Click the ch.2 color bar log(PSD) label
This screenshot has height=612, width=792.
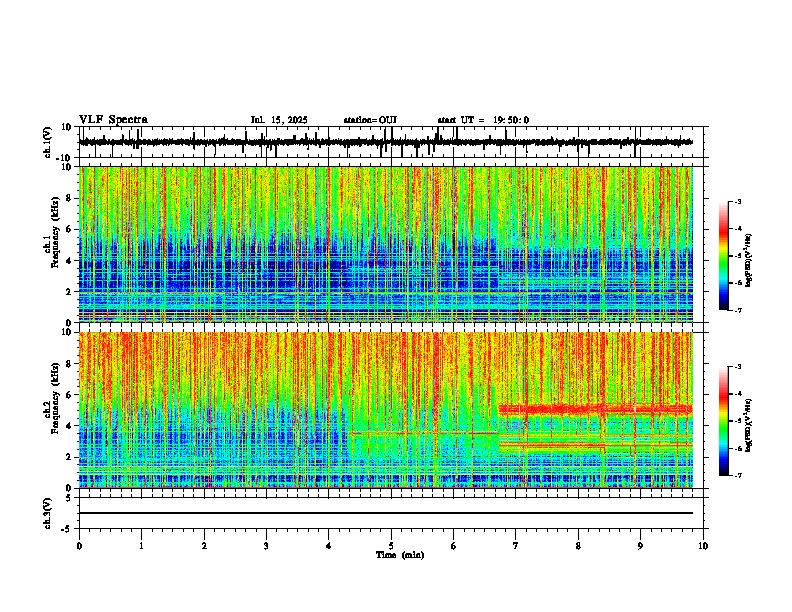pyautogui.click(x=749, y=423)
